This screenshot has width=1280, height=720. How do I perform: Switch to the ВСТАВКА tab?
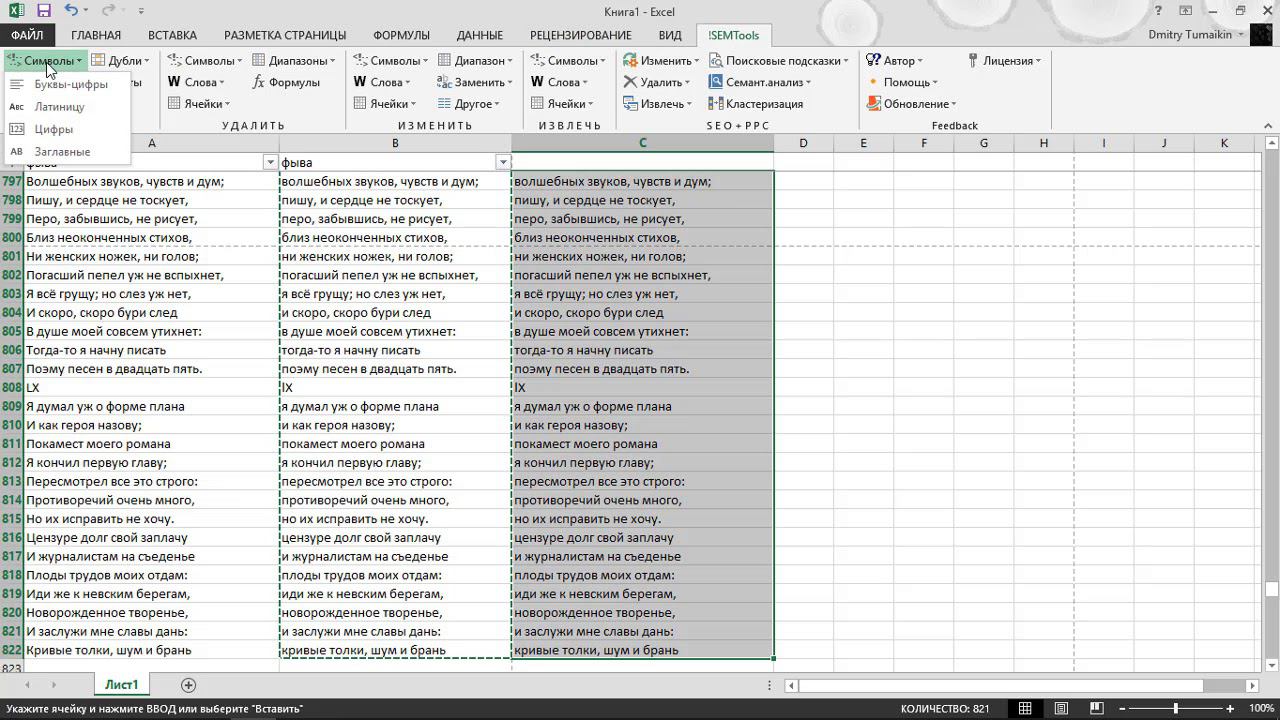[x=172, y=35]
